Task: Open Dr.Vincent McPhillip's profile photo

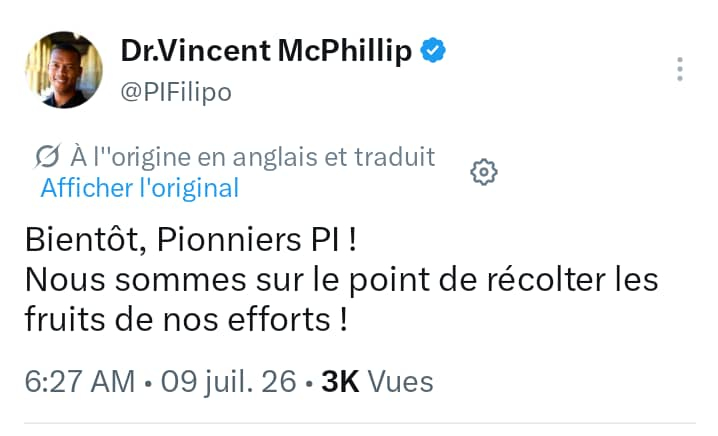Action: 64,70
